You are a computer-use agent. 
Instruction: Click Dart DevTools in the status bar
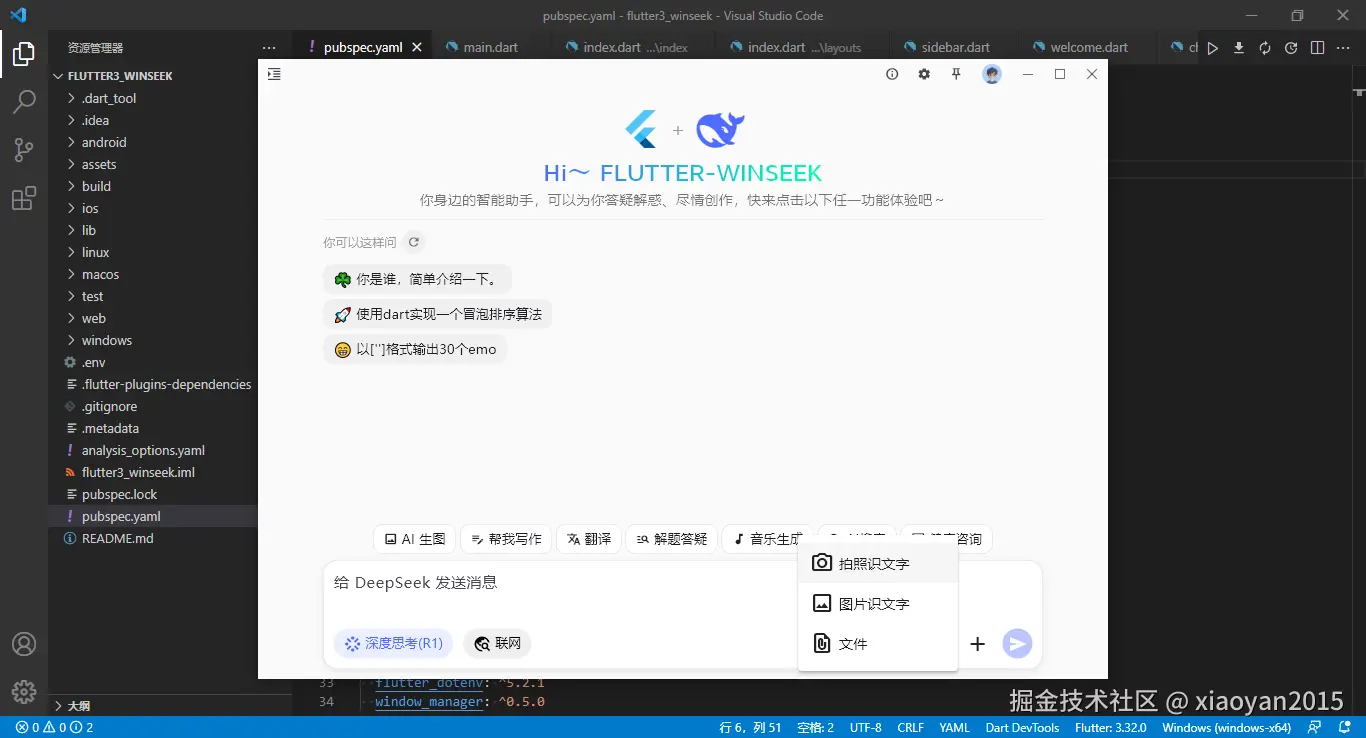1022,727
